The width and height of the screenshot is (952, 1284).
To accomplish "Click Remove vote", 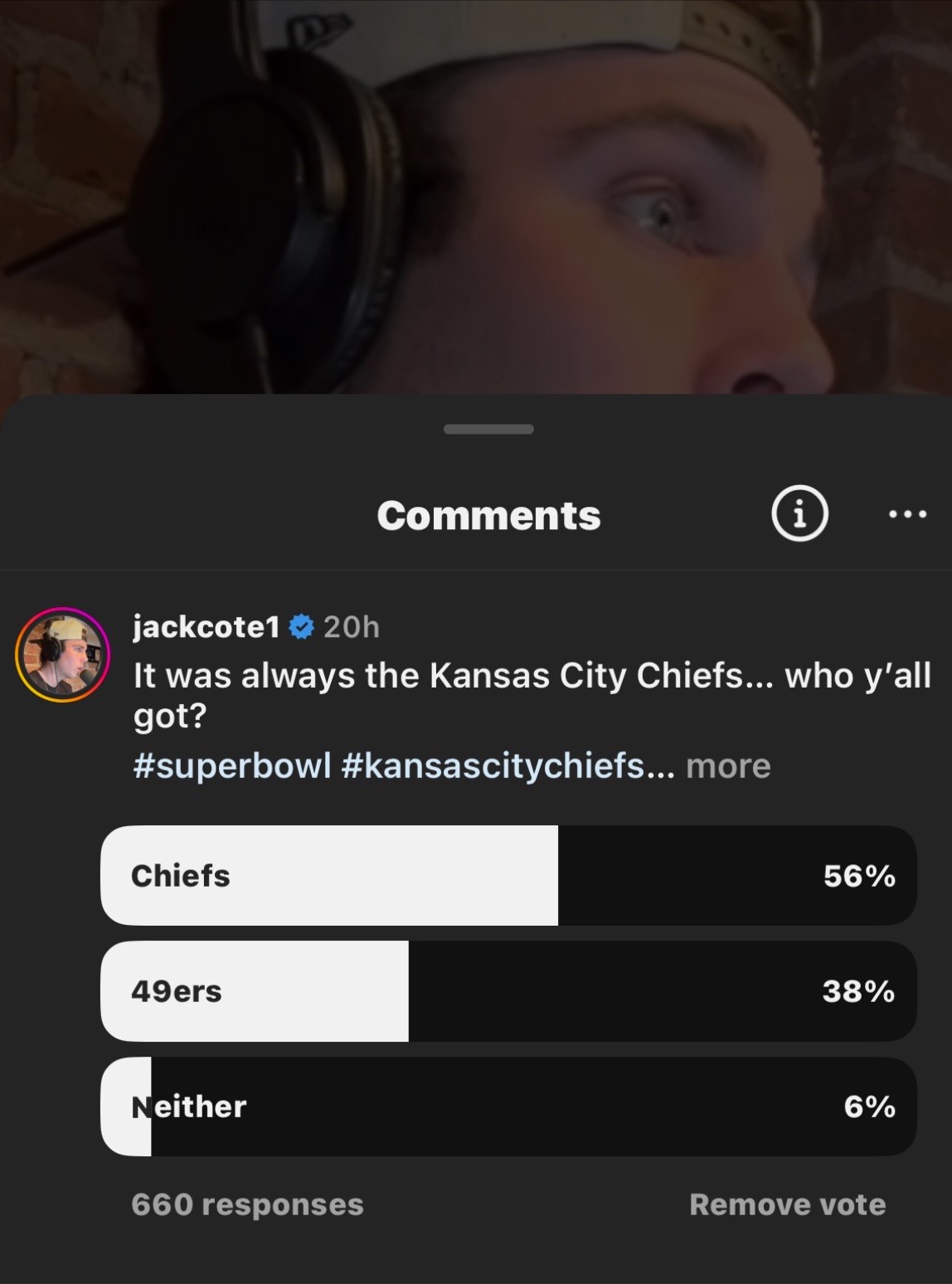I will tap(788, 1204).
